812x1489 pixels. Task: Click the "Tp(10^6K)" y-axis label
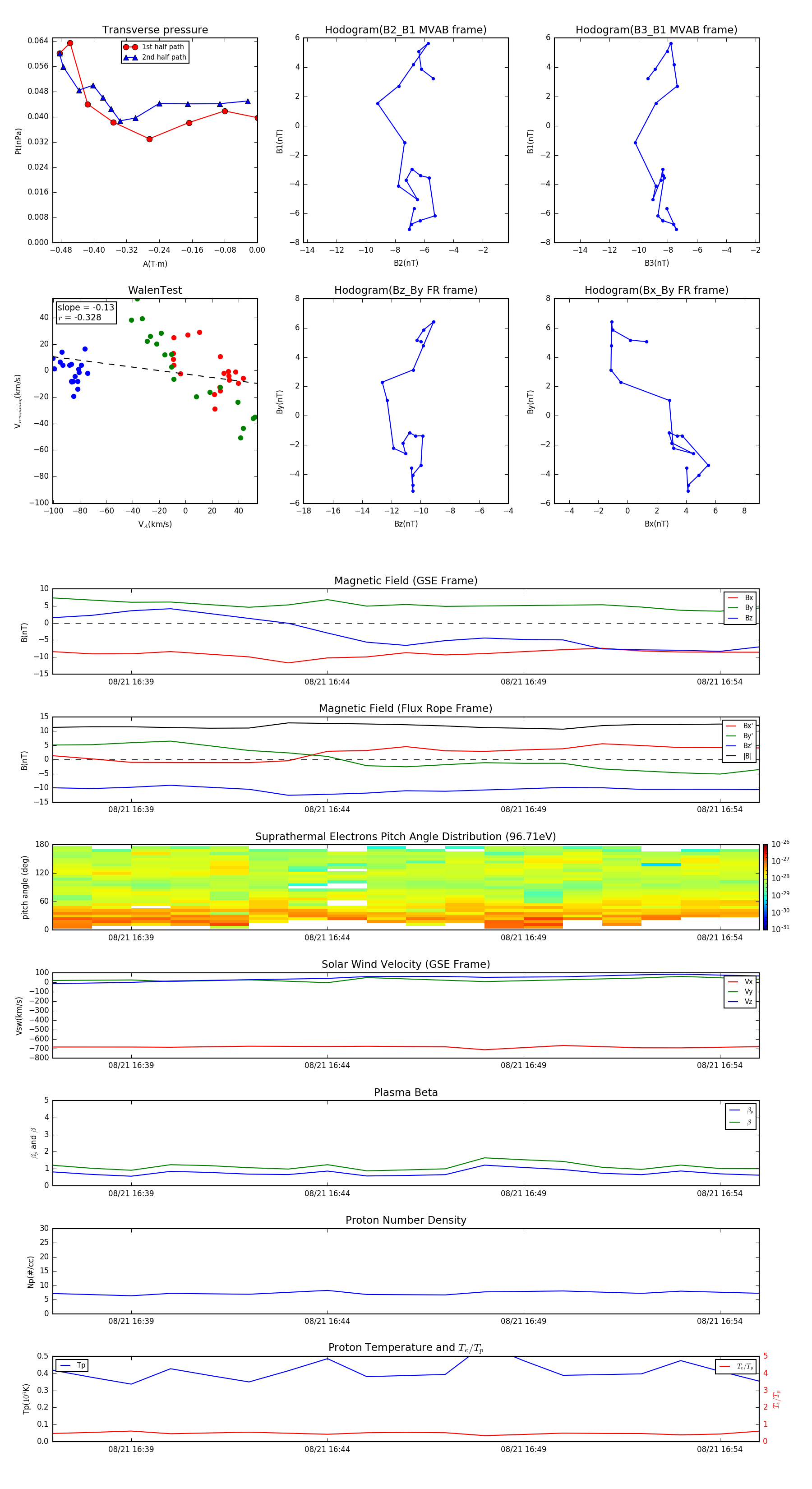click(26, 1399)
